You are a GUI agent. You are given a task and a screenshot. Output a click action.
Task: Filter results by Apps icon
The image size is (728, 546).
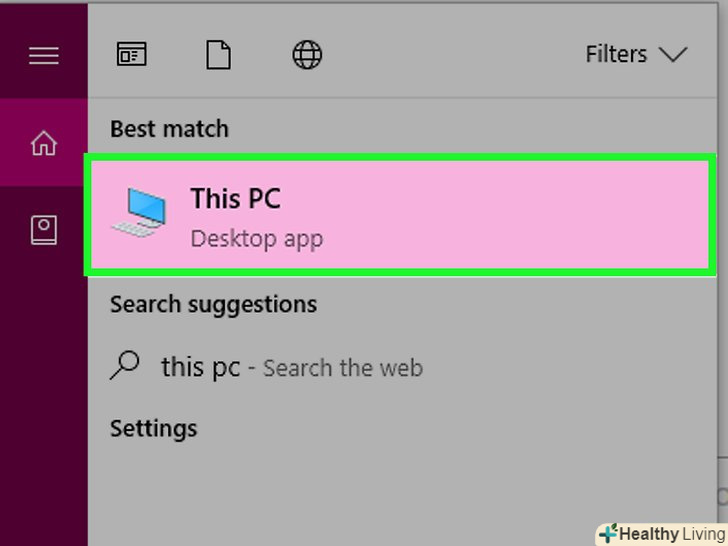pos(131,54)
